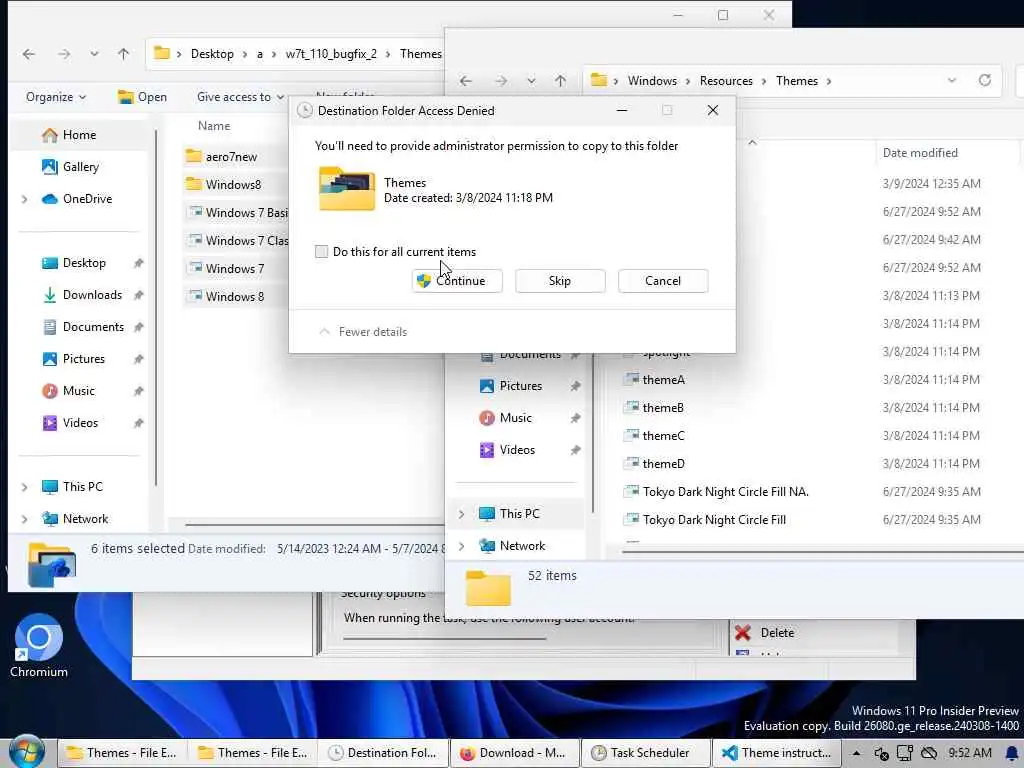
Task: Click Delete in Task Scheduler actions
Action: pyautogui.click(x=765, y=632)
